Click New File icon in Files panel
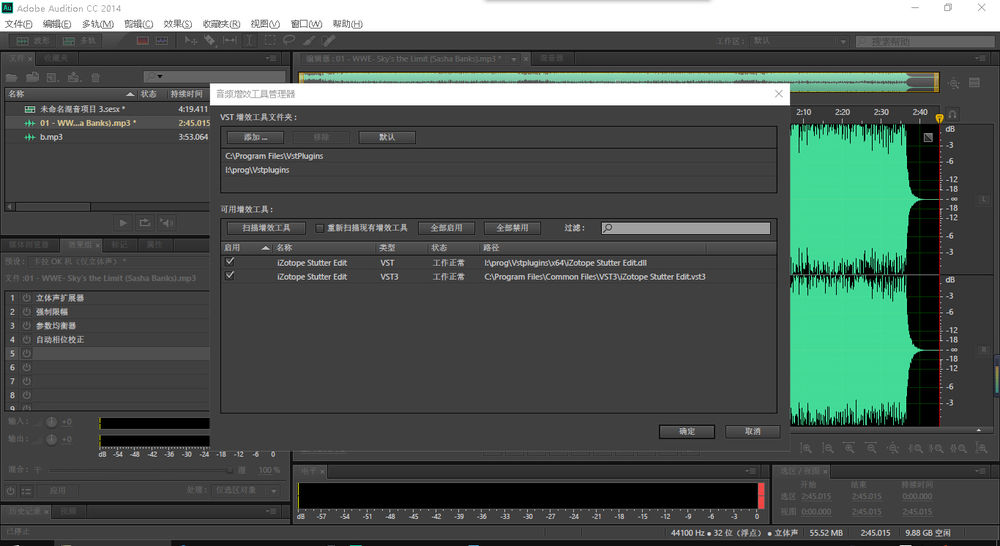Screen dimensions: 1000x546 coord(53,77)
